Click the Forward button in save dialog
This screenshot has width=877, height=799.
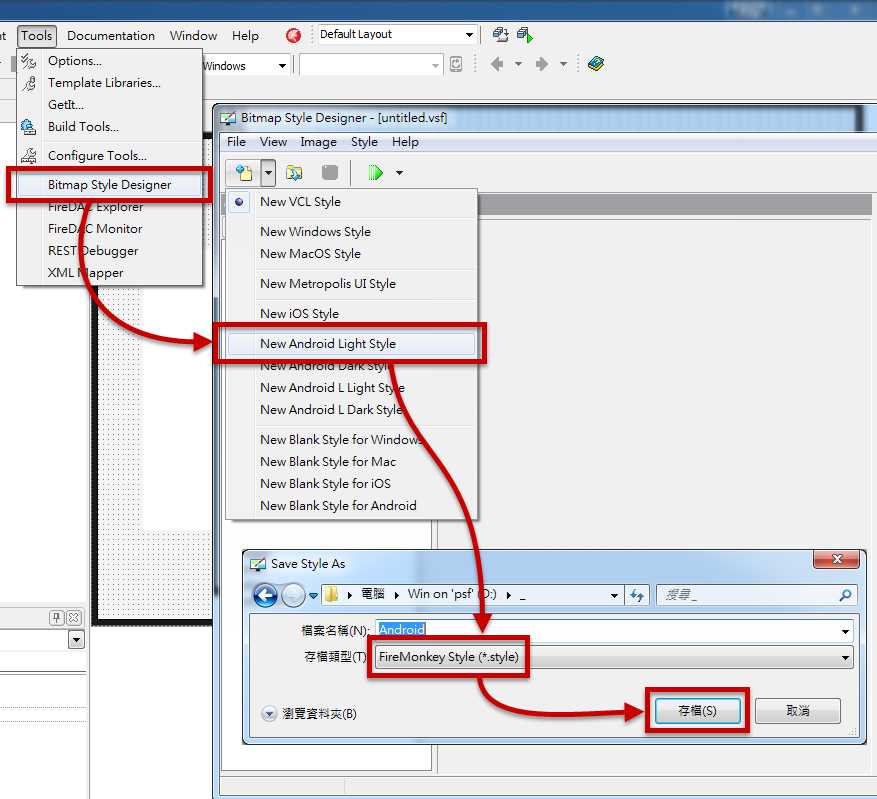point(293,595)
